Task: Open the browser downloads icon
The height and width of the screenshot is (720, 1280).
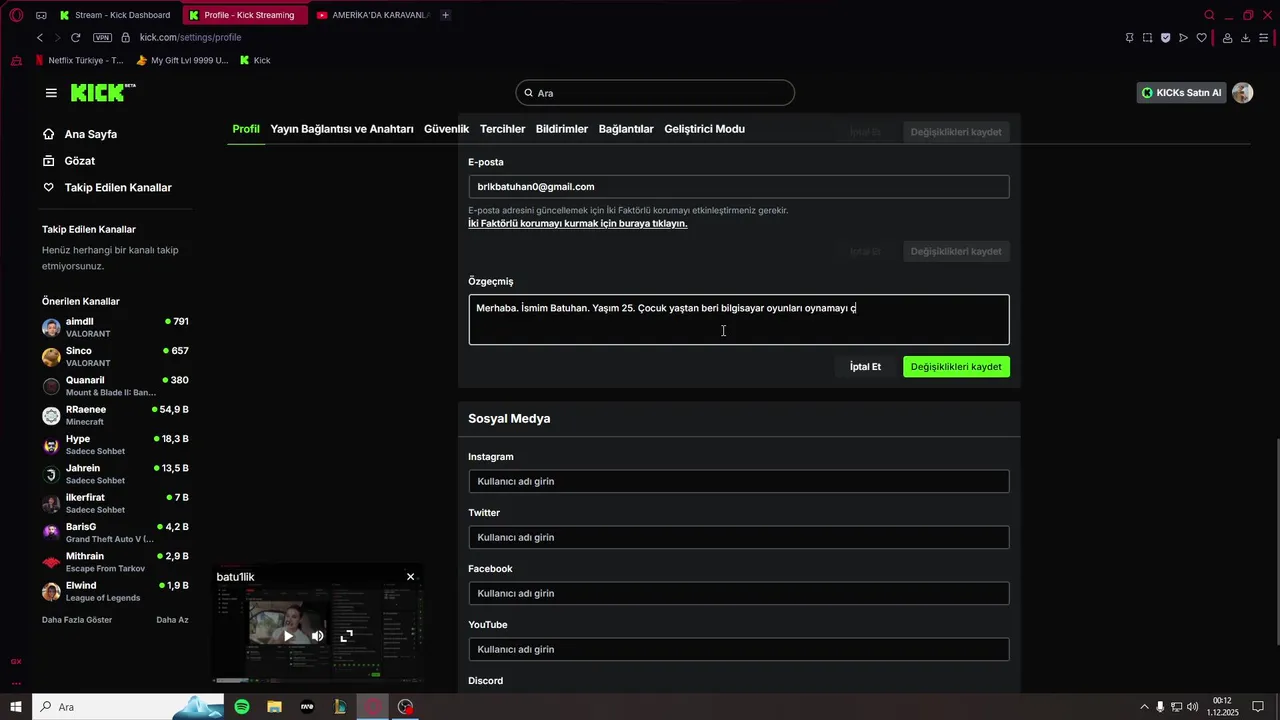Action: 1246,38
